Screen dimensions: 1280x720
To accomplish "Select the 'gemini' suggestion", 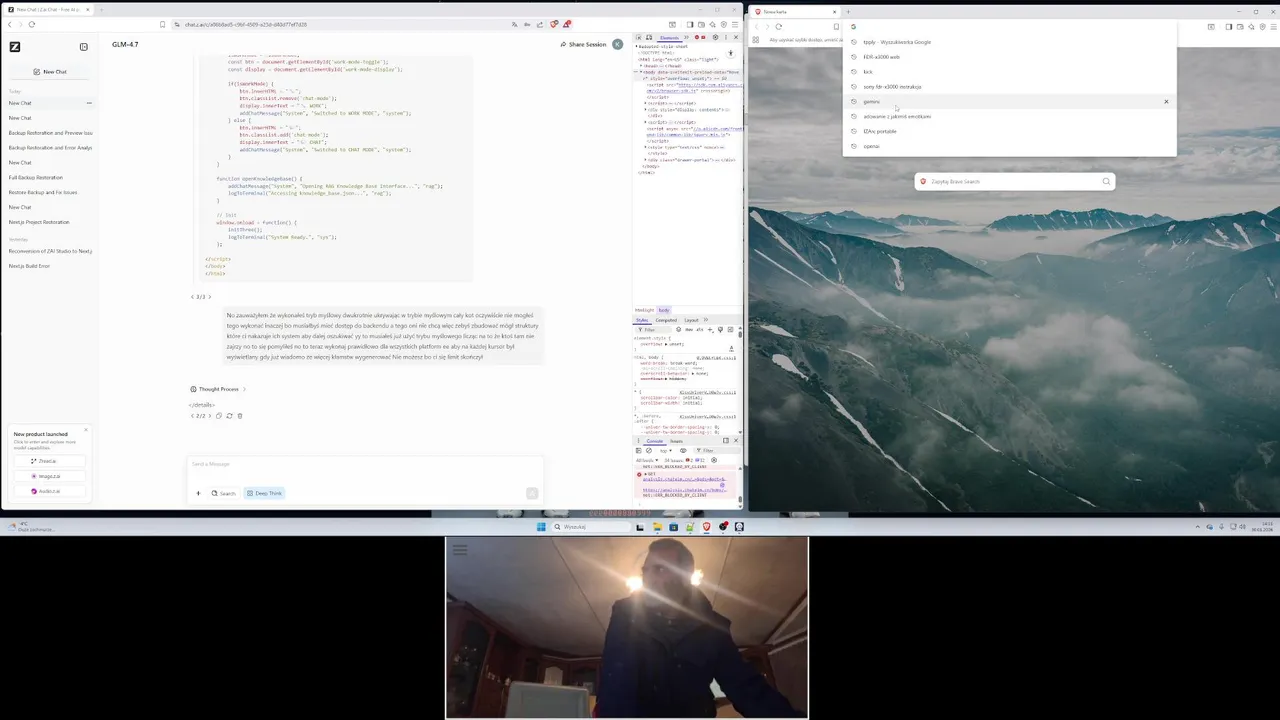I will 1009,102.
